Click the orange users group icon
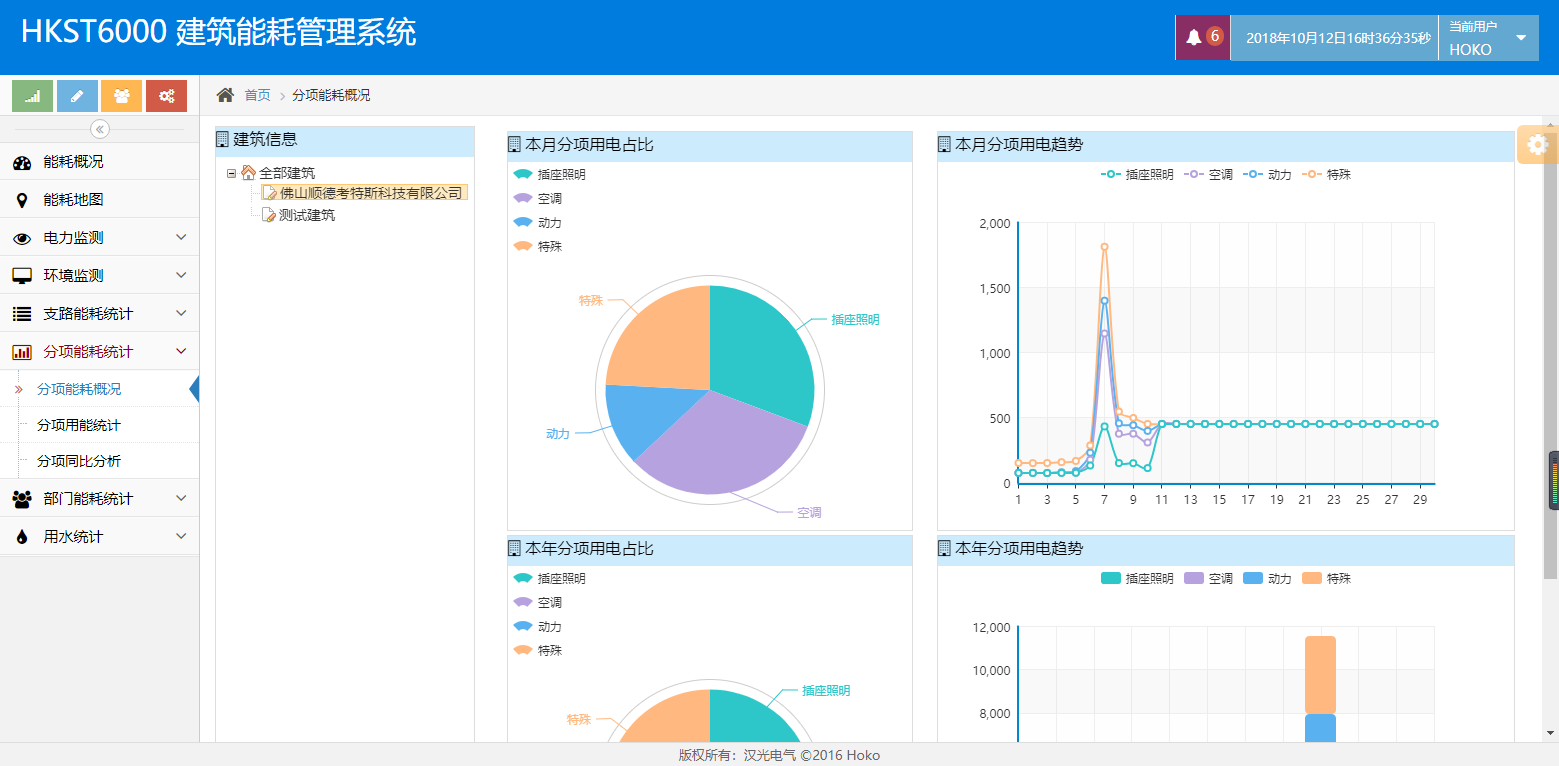The image size is (1559, 766). (122, 95)
